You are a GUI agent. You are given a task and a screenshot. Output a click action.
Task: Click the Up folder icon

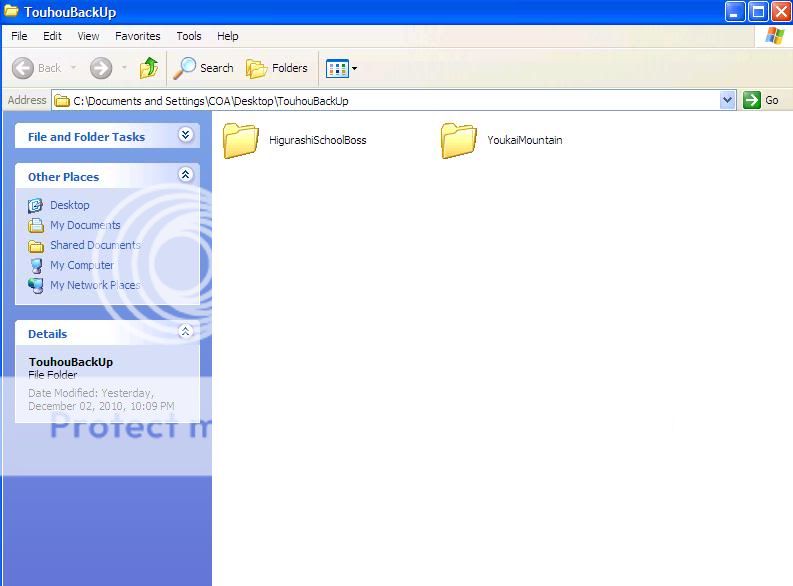pyautogui.click(x=149, y=68)
